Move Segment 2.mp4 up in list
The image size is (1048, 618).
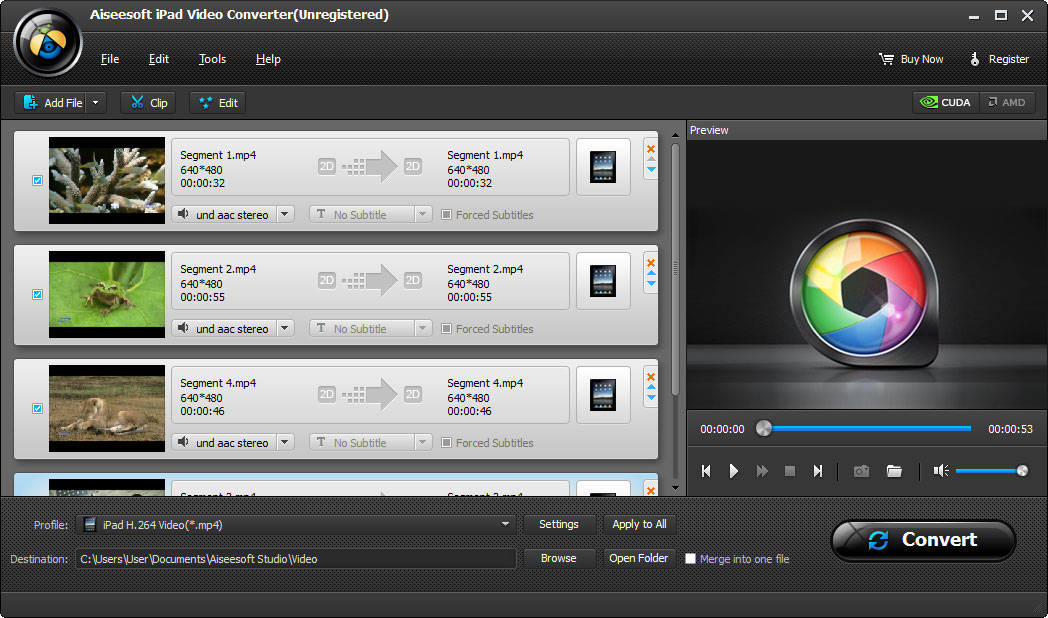pyautogui.click(x=651, y=273)
